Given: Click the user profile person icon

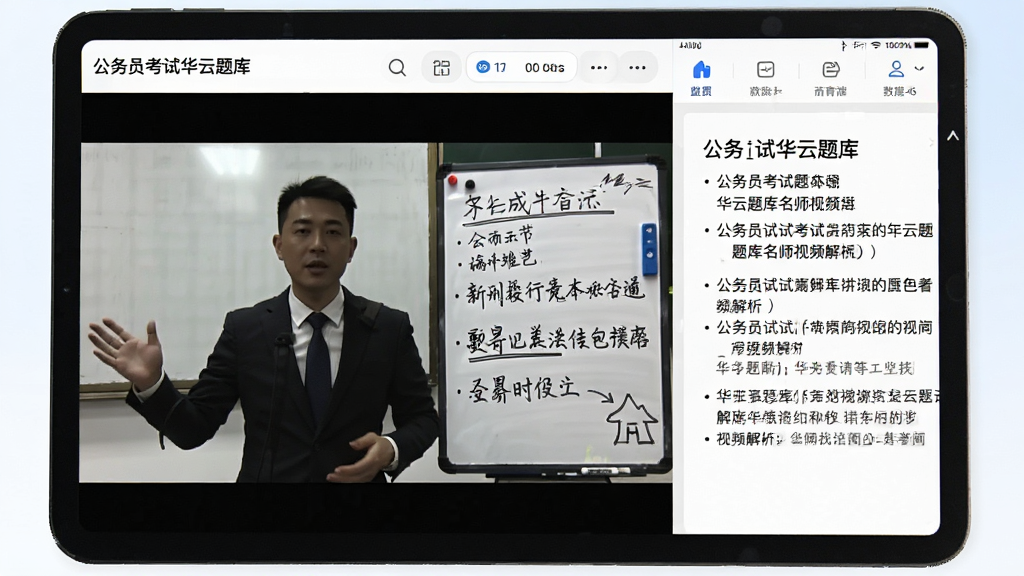Looking at the screenshot, I should click(x=896, y=69).
